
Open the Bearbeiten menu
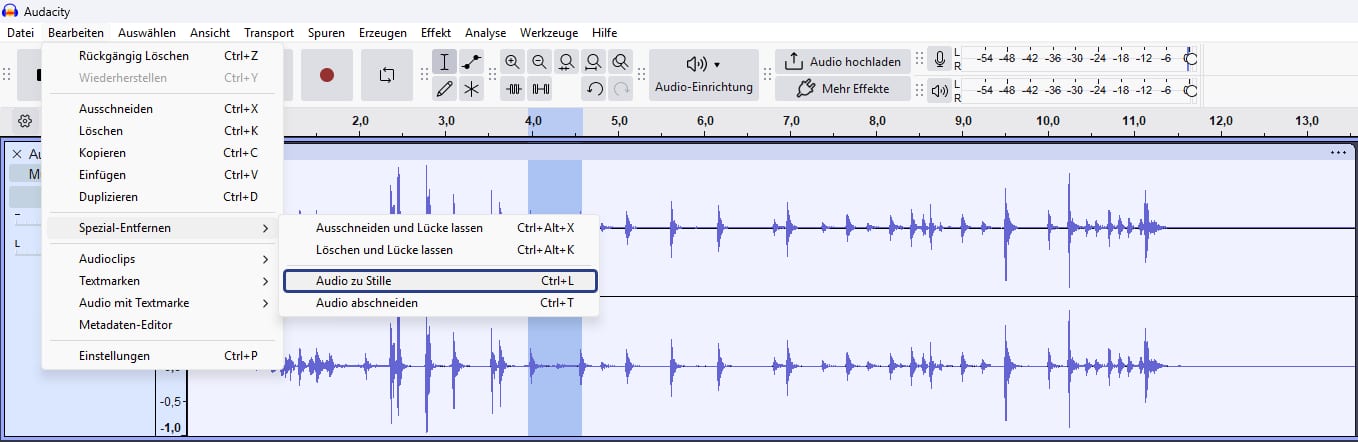pos(76,33)
